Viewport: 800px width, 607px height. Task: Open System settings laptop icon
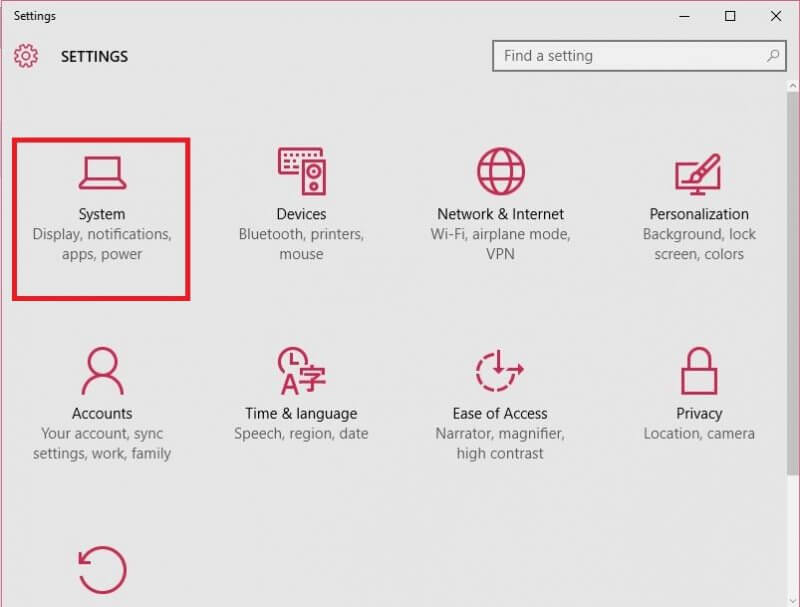point(102,173)
